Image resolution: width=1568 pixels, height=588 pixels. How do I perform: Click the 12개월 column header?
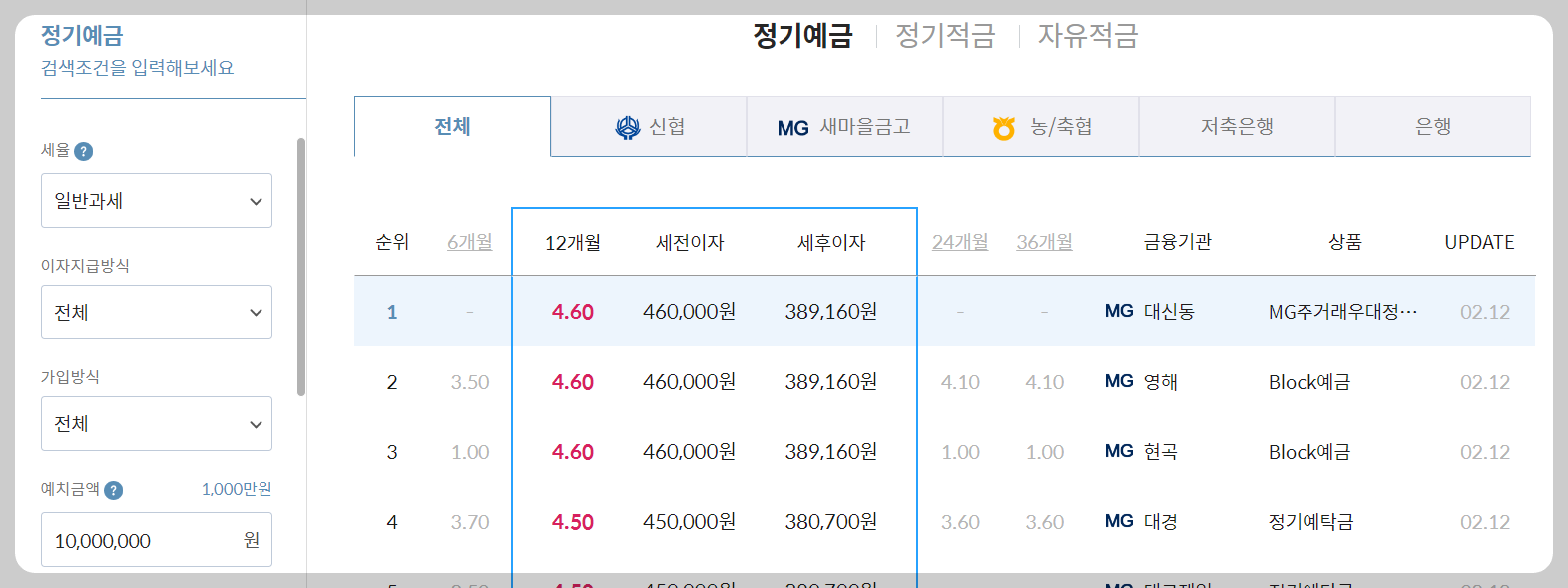point(573,243)
